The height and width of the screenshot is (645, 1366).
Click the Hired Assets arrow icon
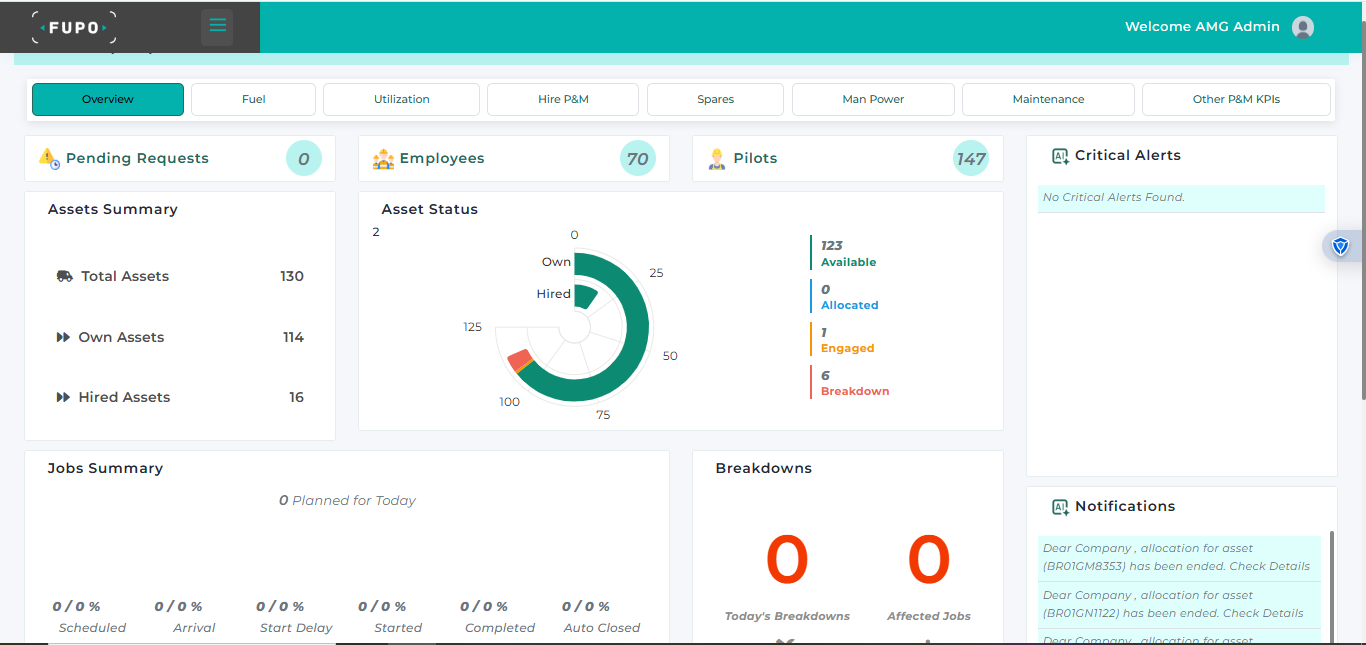pos(63,397)
